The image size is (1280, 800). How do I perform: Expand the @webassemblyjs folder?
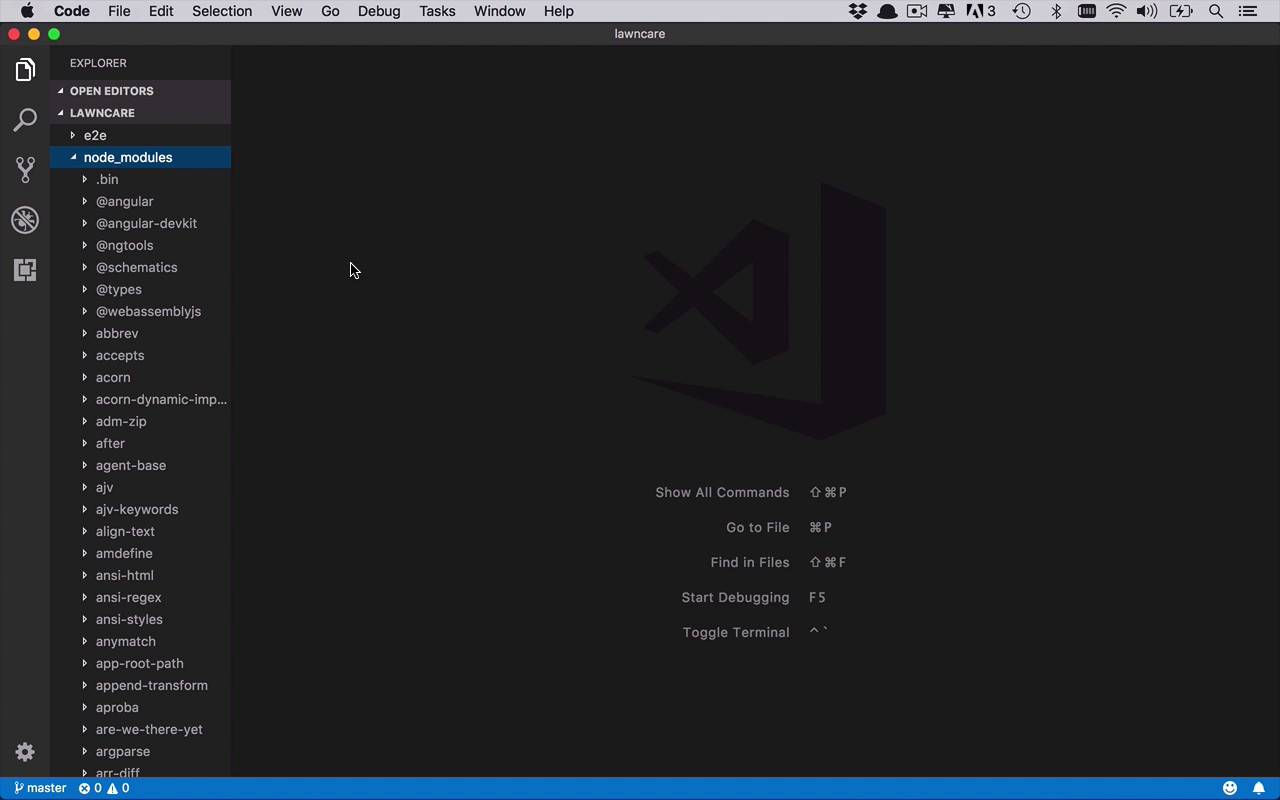click(x=148, y=311)
